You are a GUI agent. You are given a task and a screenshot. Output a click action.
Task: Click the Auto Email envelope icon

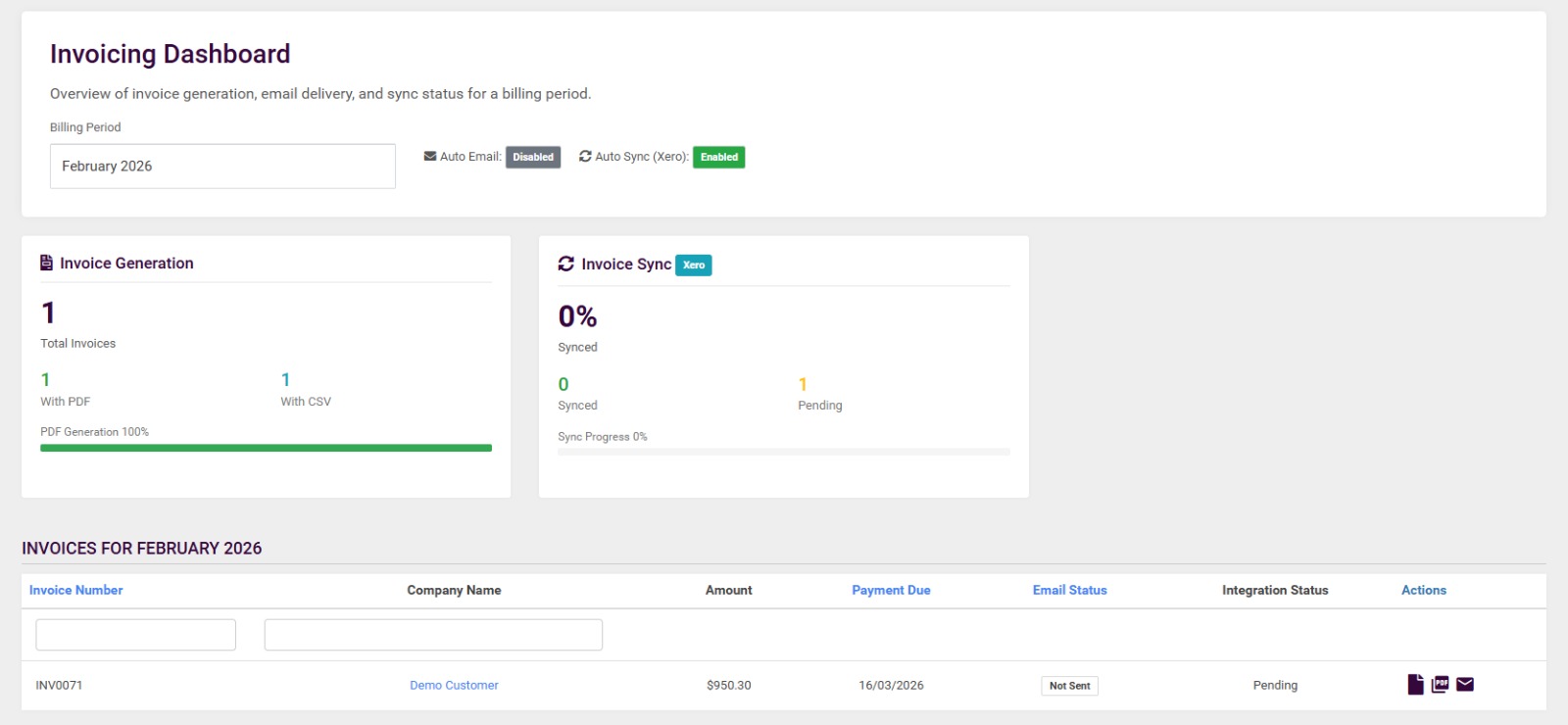tap(430, 157)
